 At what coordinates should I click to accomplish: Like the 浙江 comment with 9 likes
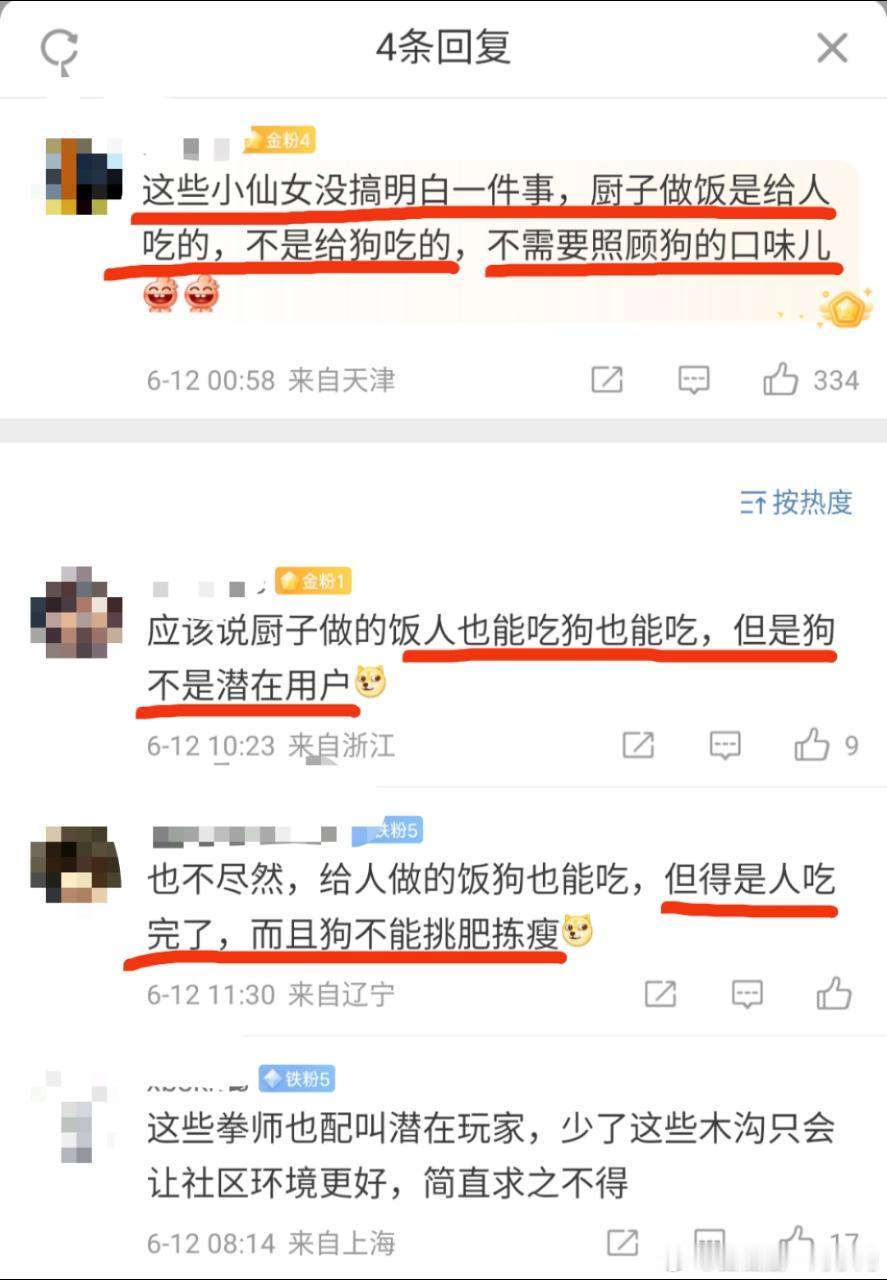[x=812, y=745]
